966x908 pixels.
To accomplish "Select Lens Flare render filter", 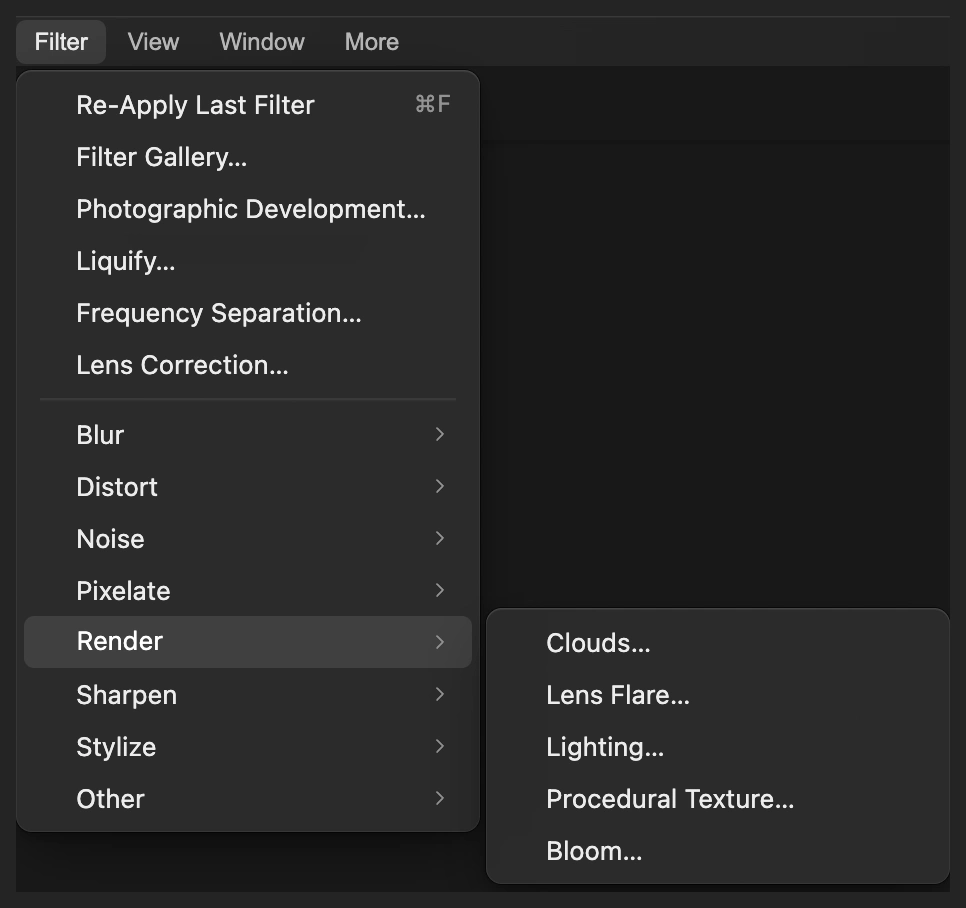I will pos(718,695).
